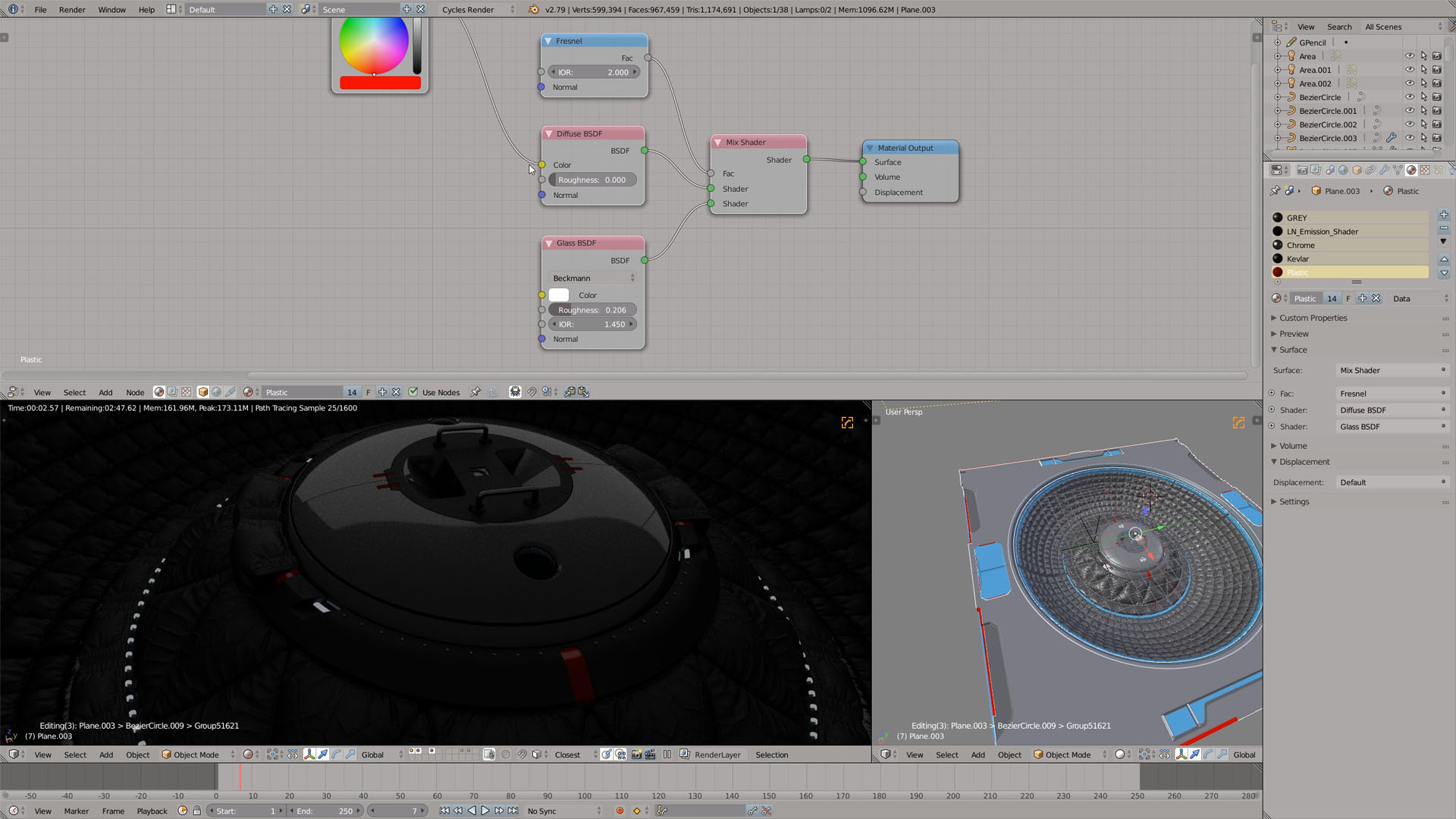Play animation in reverse in timeline
Screen dimensions: 1456x819
click(x=472, y=811)
